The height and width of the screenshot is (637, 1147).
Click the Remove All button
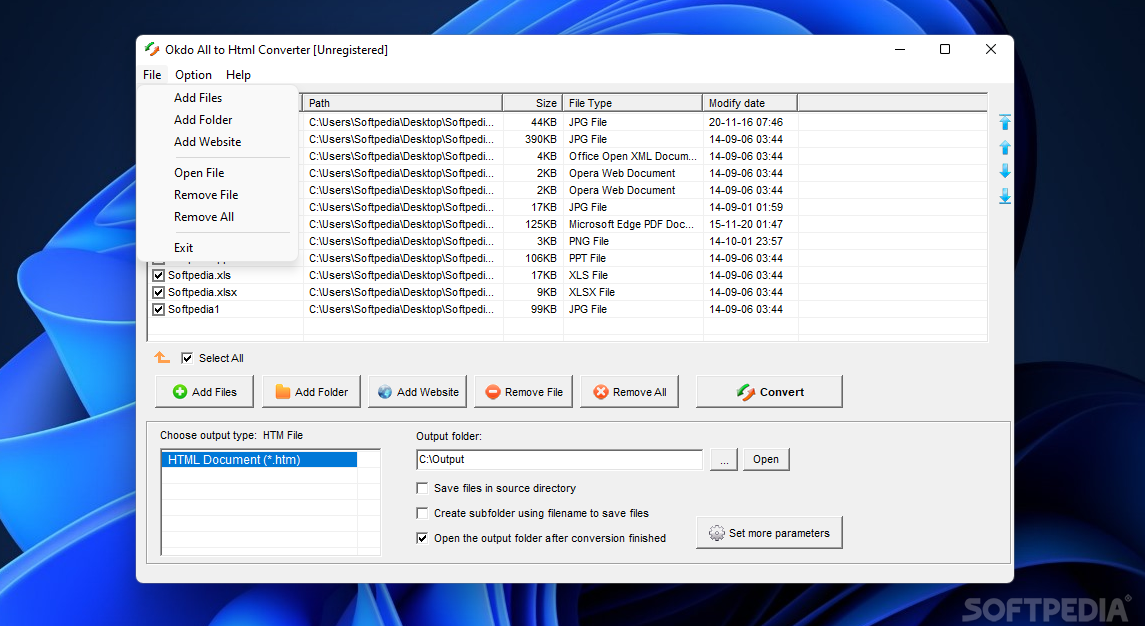[629, 392]
